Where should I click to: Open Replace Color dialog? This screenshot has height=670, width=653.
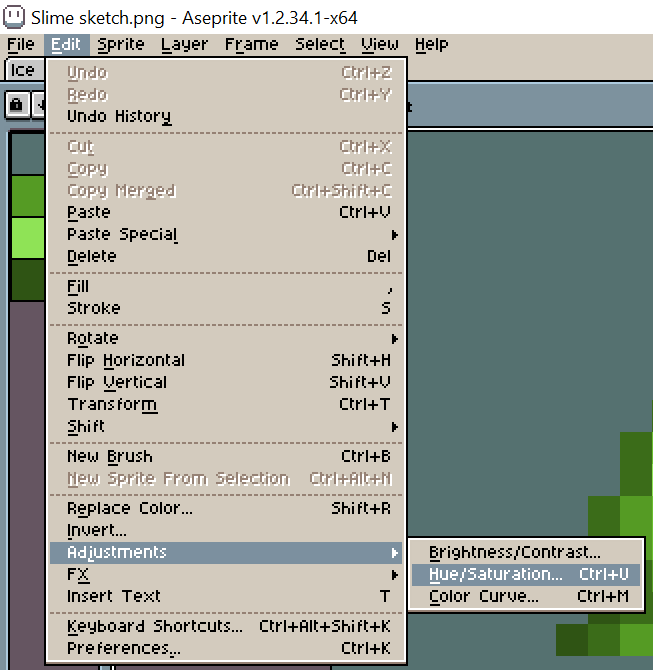tap(226, 508)
